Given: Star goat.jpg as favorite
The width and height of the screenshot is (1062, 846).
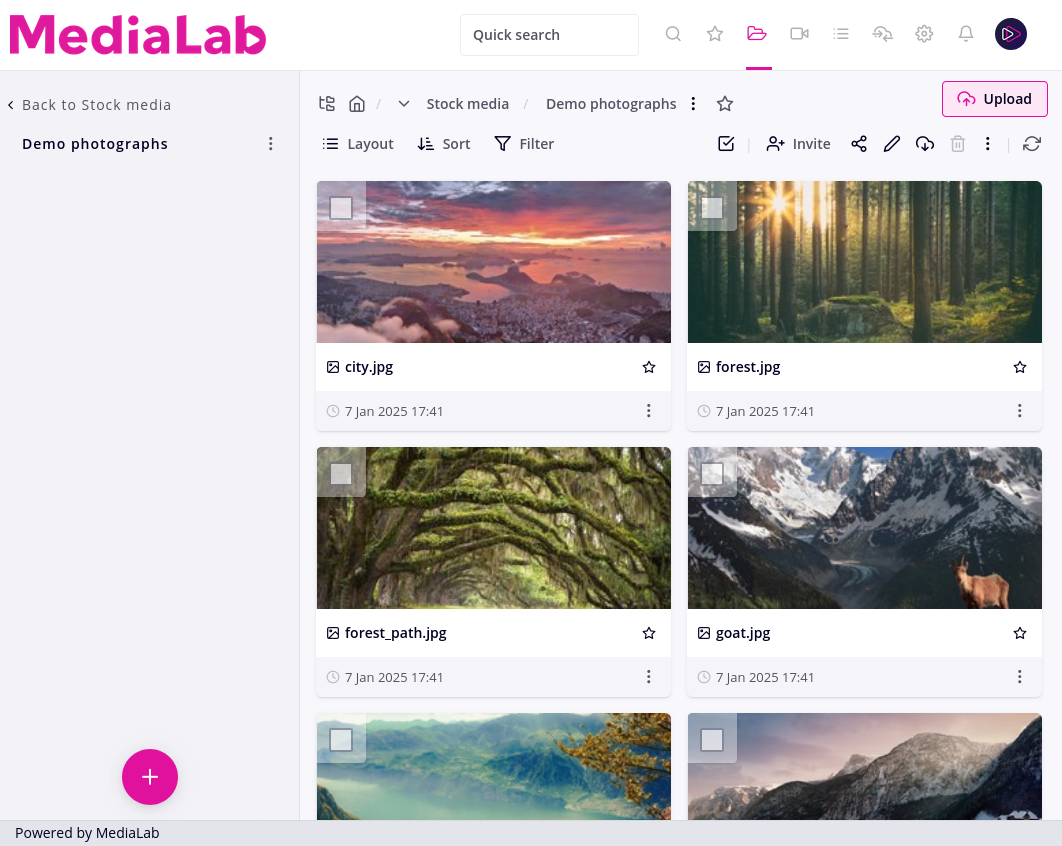Looking at the screenshot, I should point(1020,633).
